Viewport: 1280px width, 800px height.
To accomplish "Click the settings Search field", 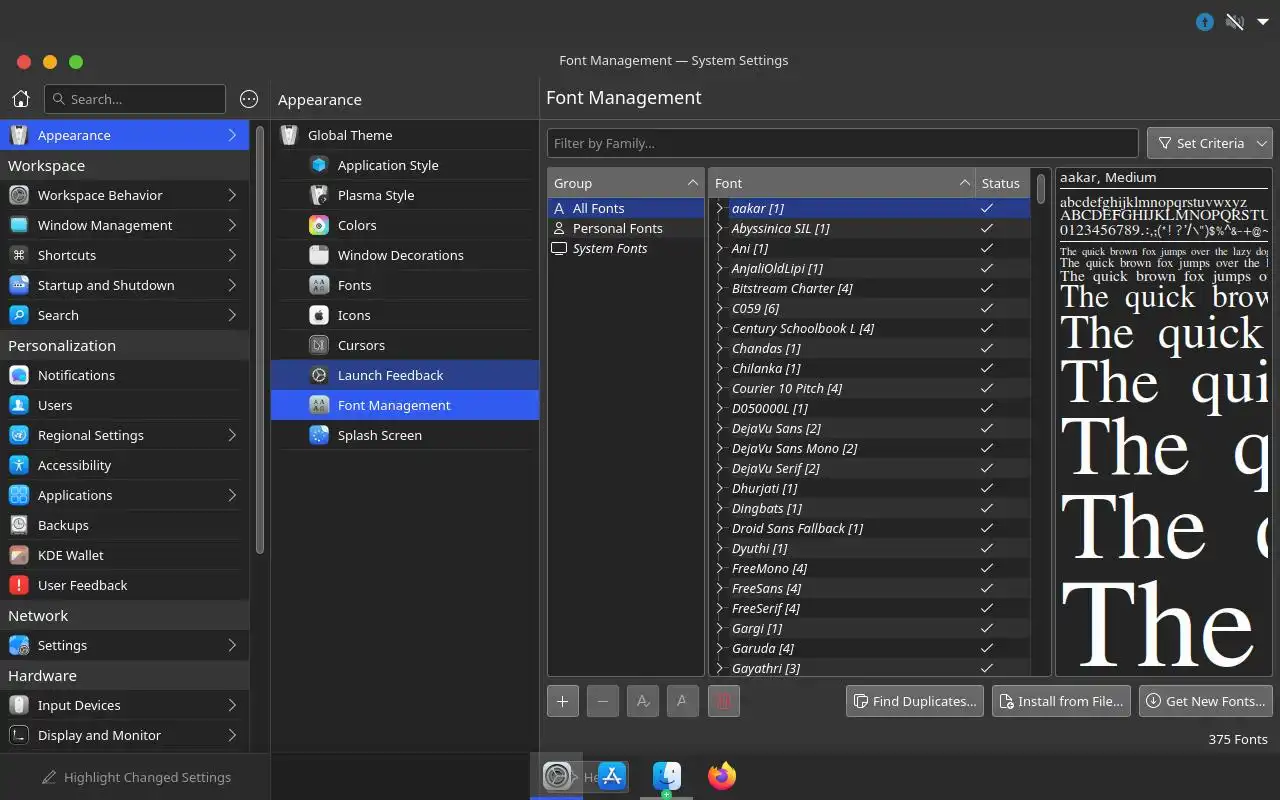I will (135, 99).
